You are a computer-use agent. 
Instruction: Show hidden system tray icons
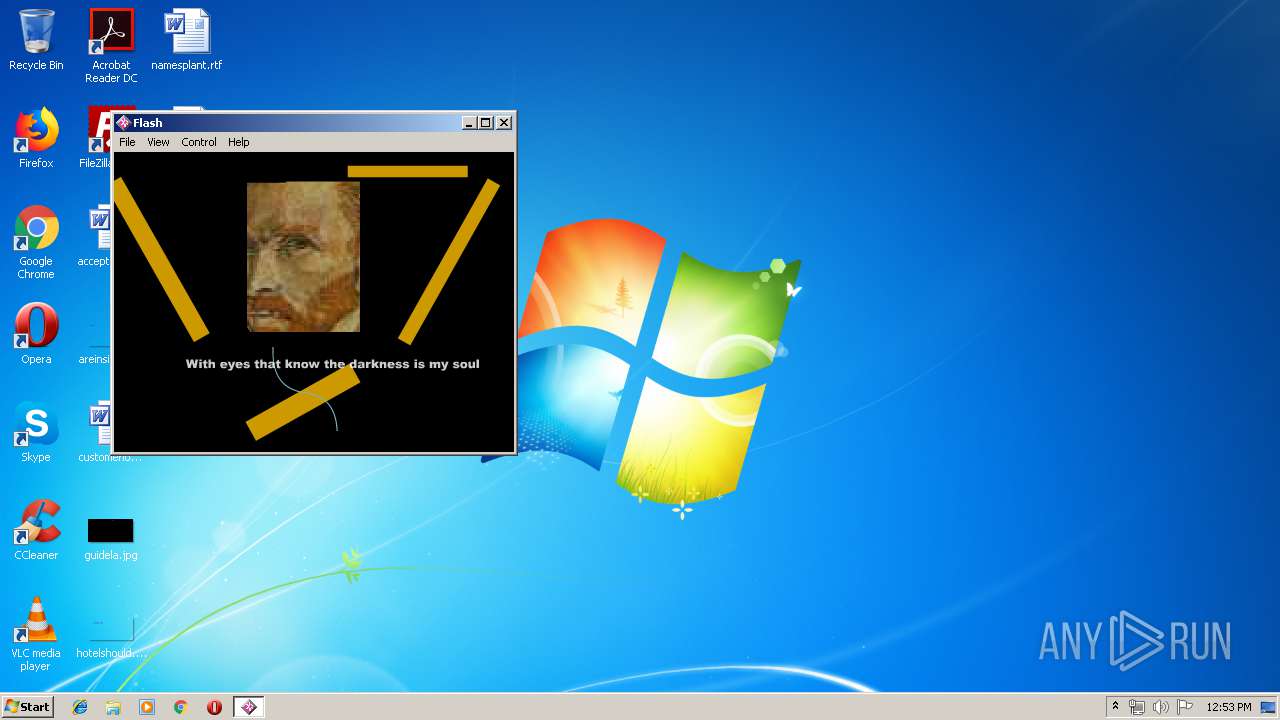(1115, 707)
